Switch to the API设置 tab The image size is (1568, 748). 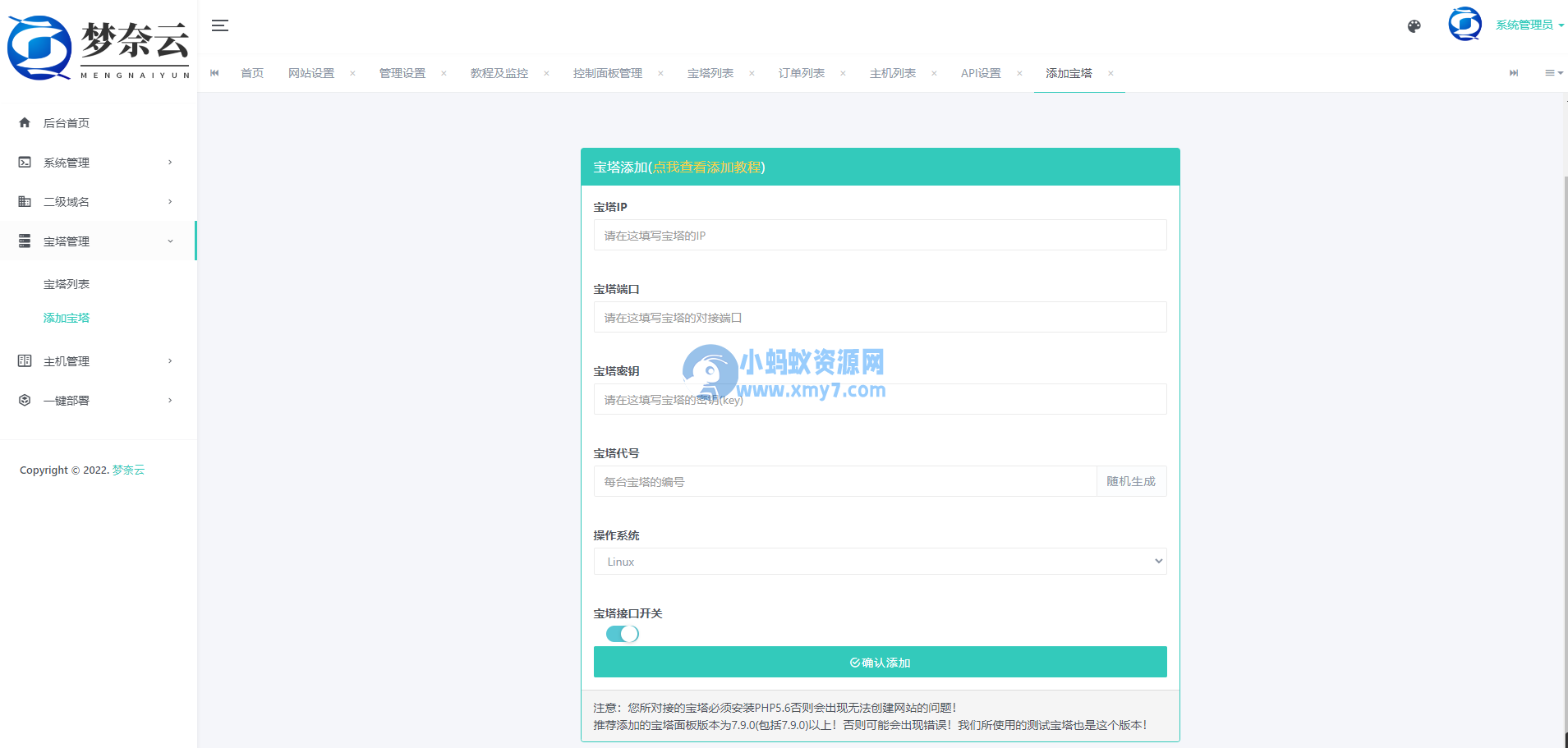pyautogui.click(x=981, y=73)
